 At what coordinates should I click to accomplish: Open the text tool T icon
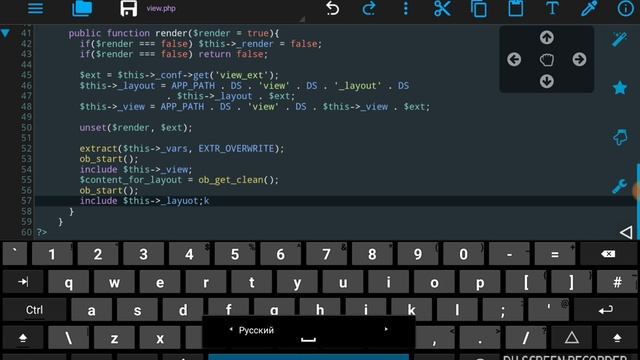(552, 8)
